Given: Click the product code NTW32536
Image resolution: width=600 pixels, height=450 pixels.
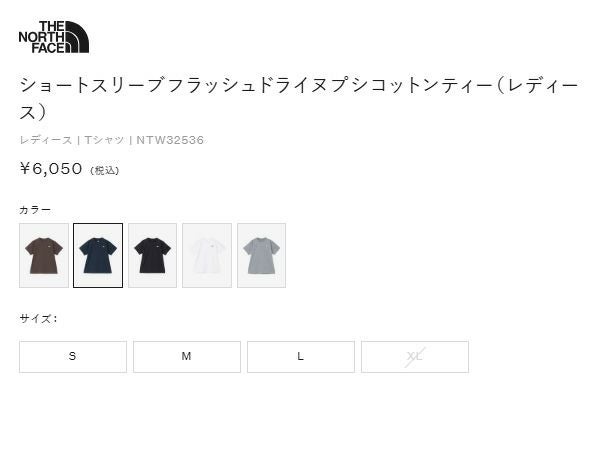Looking at the screenshot, I should [170, 140].
